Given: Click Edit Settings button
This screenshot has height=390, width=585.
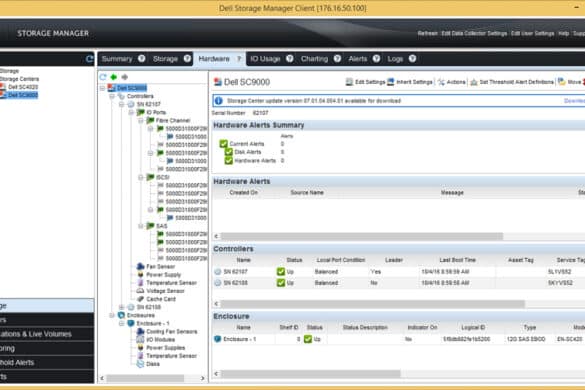Looking at the screenshot, I should point(365,82).
